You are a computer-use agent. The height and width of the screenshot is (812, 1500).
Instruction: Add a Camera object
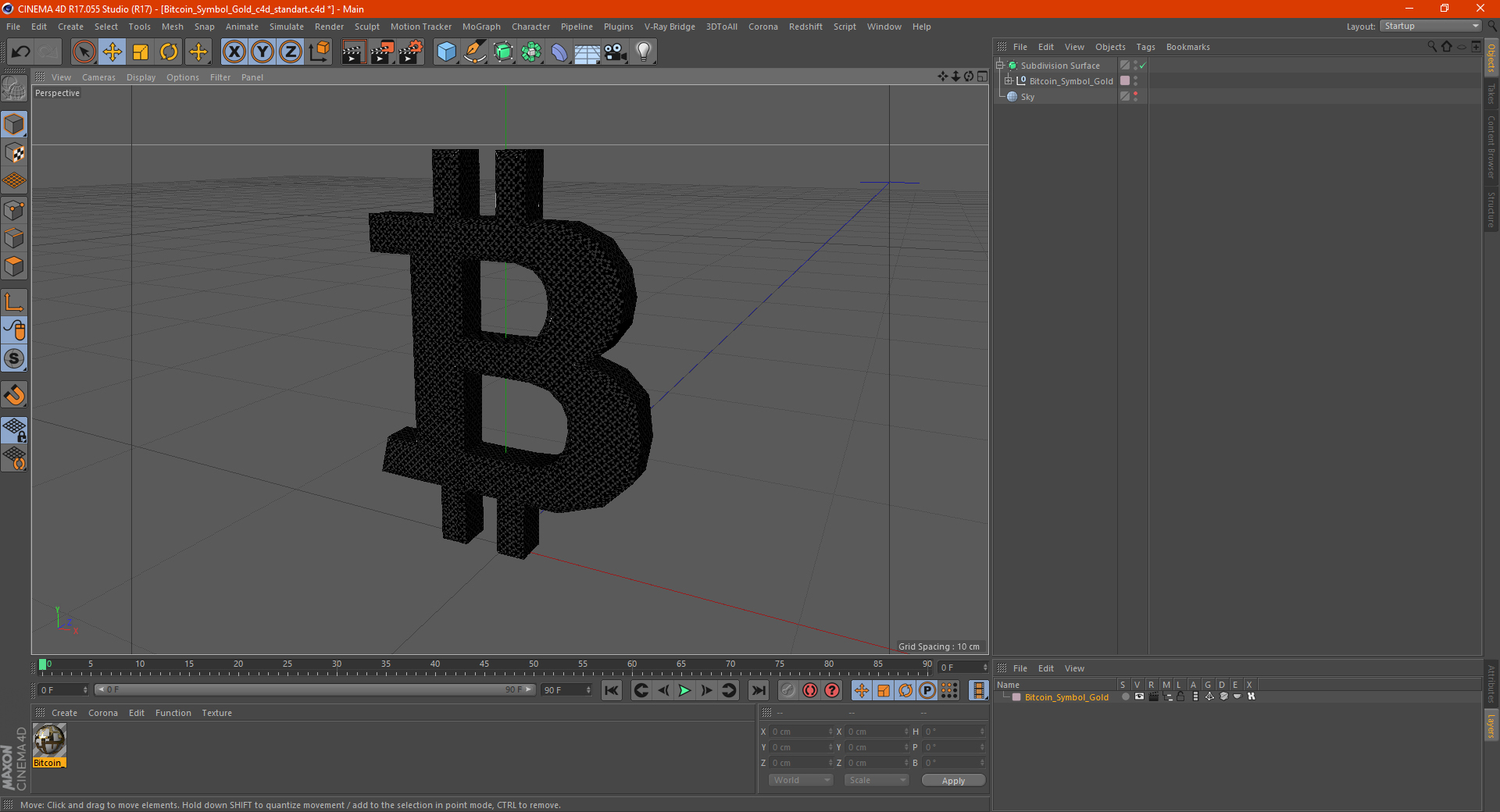coord(616,52)
